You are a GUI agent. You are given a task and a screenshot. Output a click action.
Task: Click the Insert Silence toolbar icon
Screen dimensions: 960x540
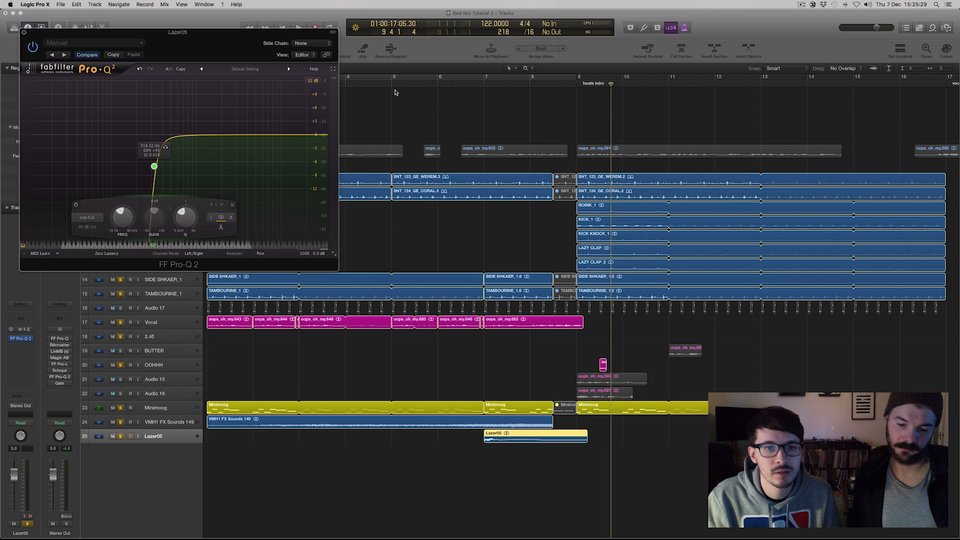[x=748, y=50]
